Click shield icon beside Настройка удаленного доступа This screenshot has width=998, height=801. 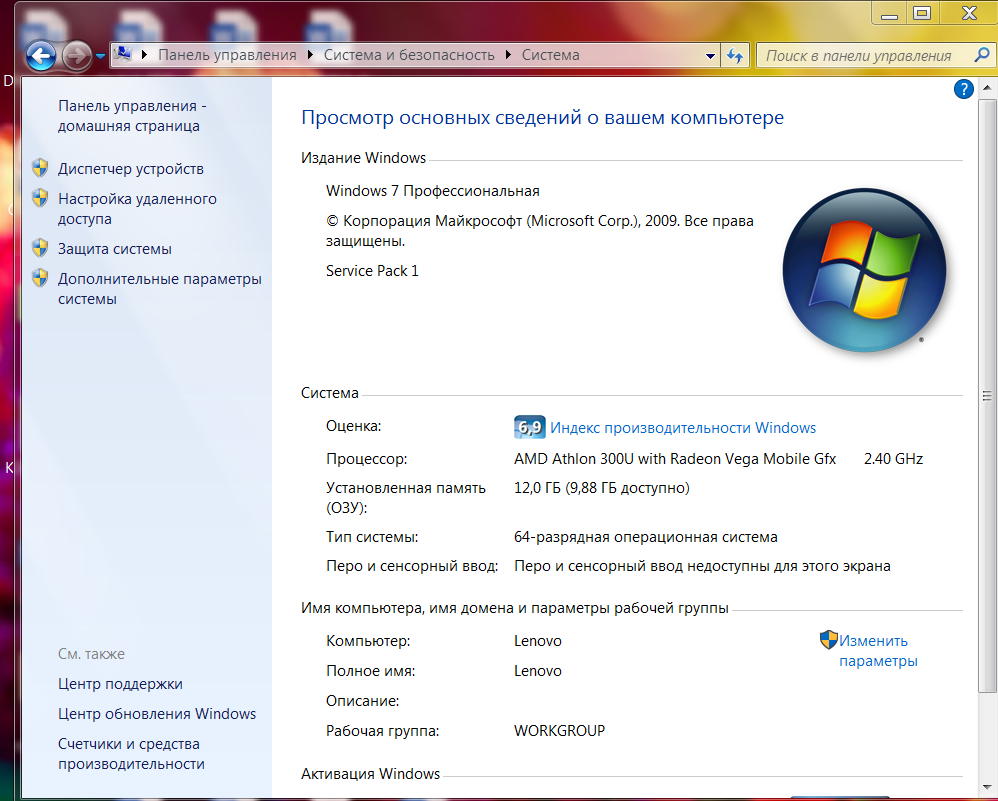pyautogui.click(x=40, y=198)
